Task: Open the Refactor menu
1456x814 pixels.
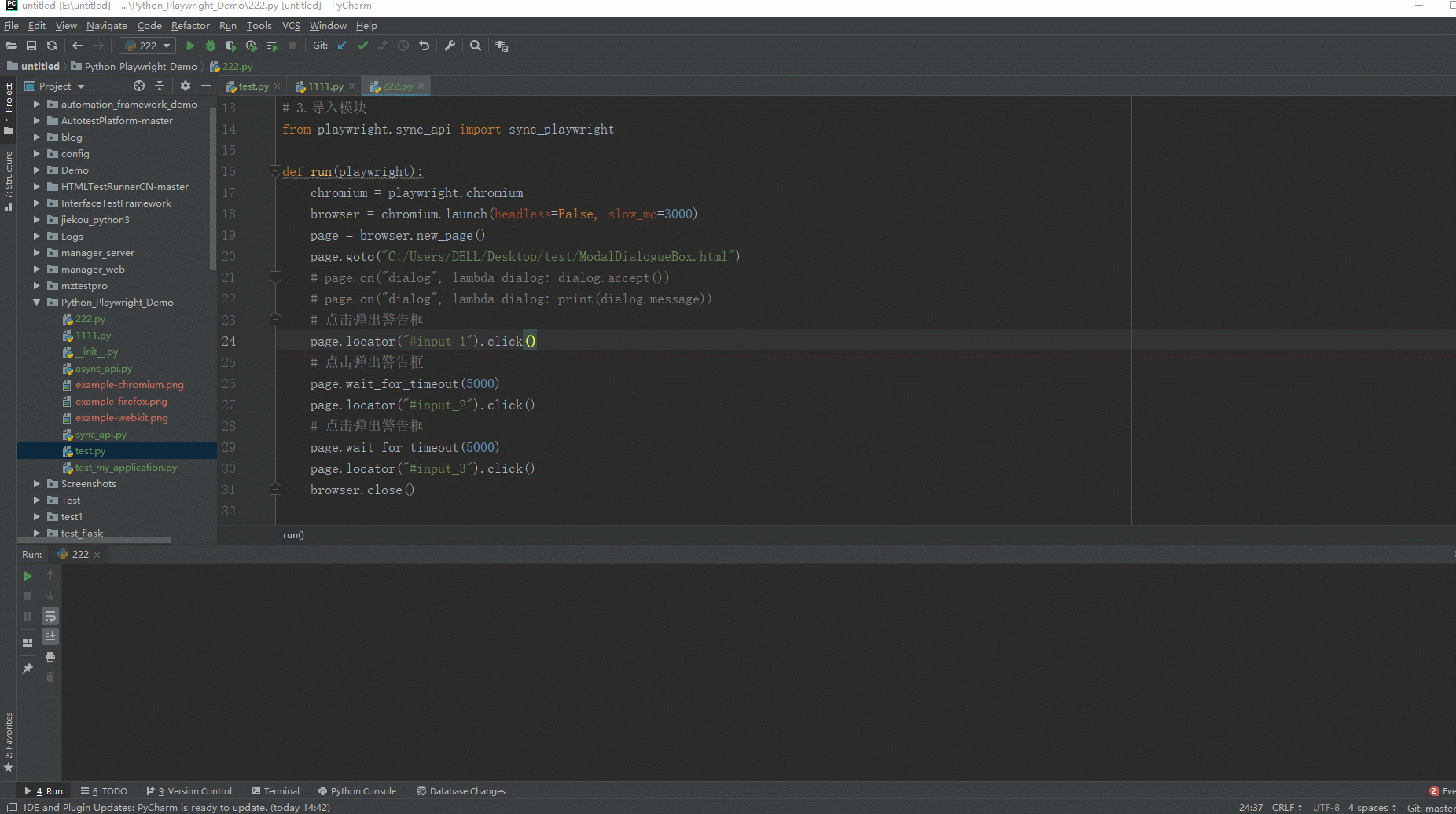Action: pyautogui.click(x=190, y=26)
